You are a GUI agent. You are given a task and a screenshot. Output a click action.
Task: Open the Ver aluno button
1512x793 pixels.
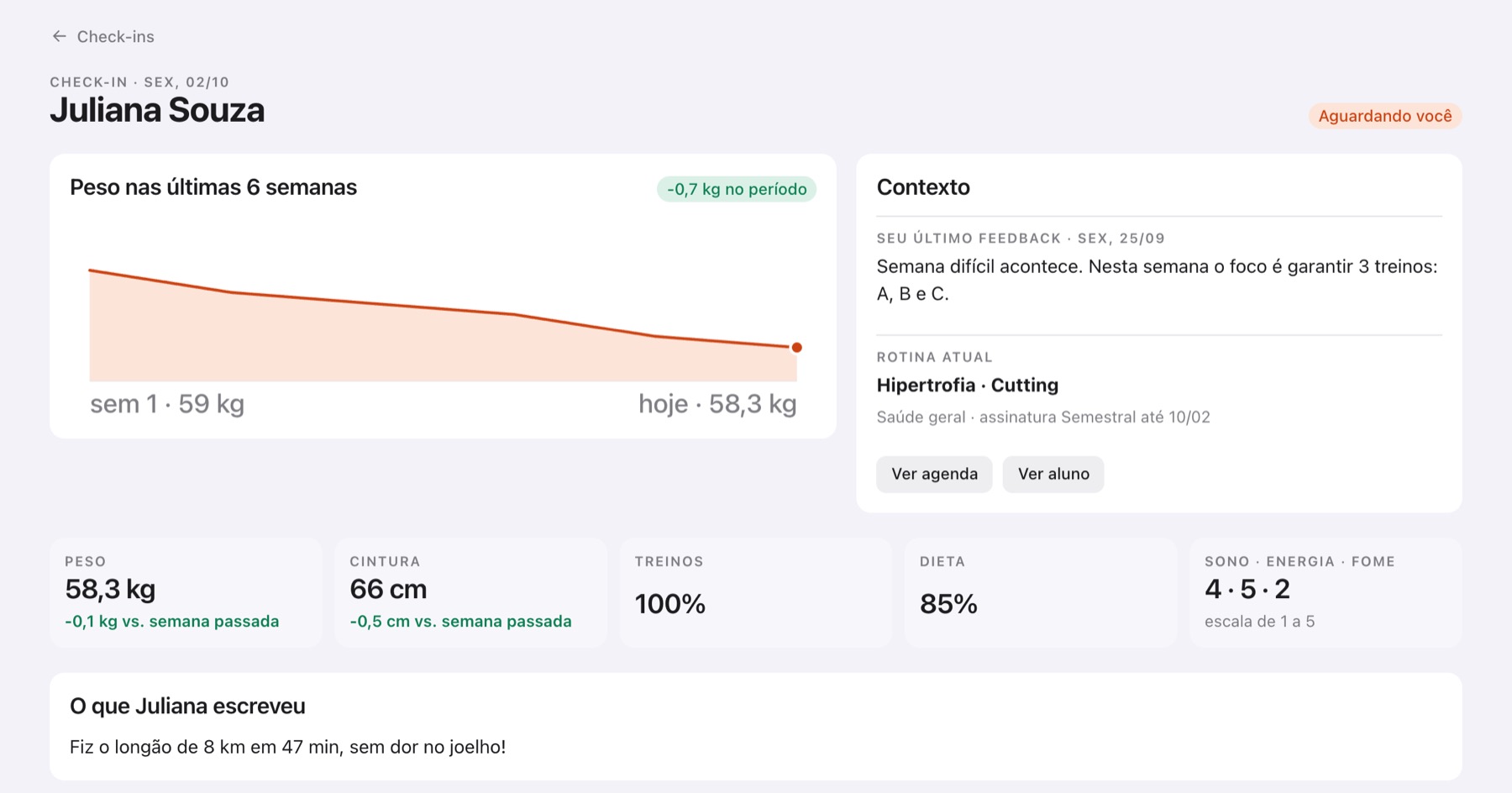tap(1053, 474)
